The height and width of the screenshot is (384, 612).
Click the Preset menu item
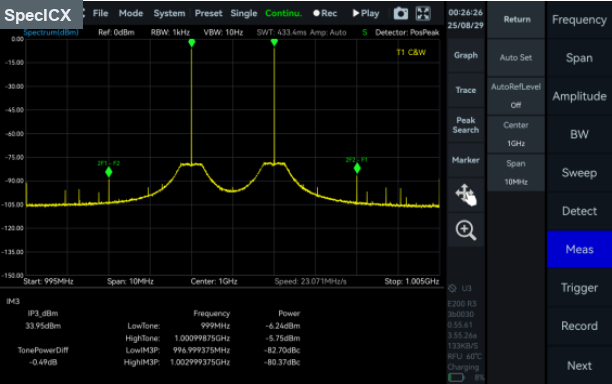coord(208,13)
